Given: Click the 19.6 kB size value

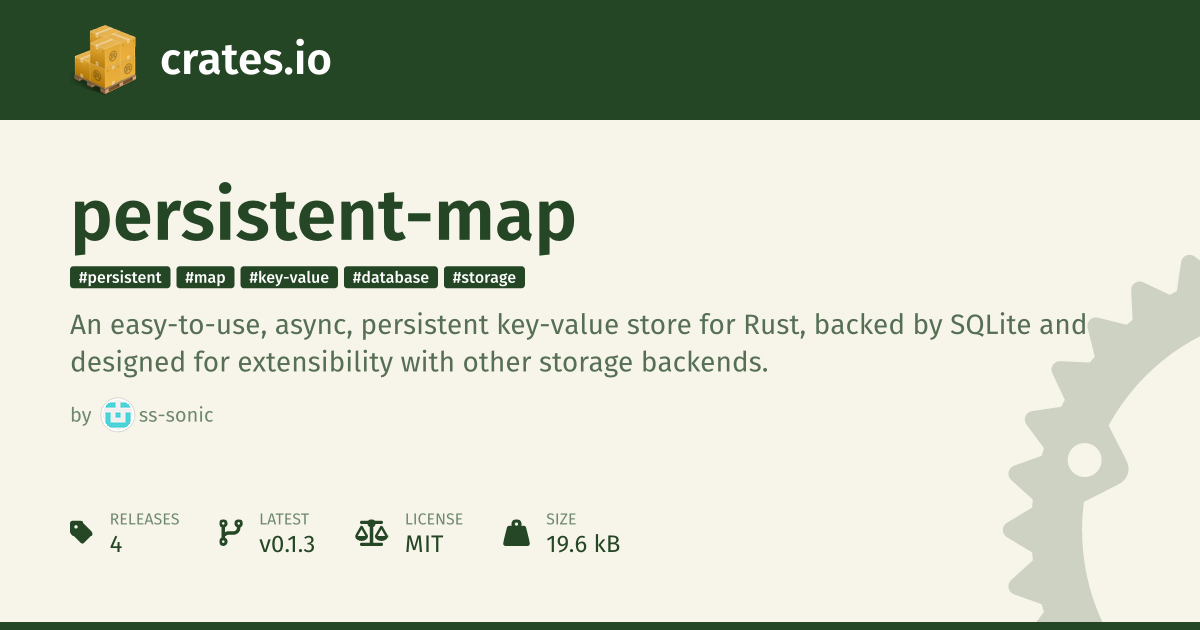Looking at the screenshot, I should click(583, 544).
